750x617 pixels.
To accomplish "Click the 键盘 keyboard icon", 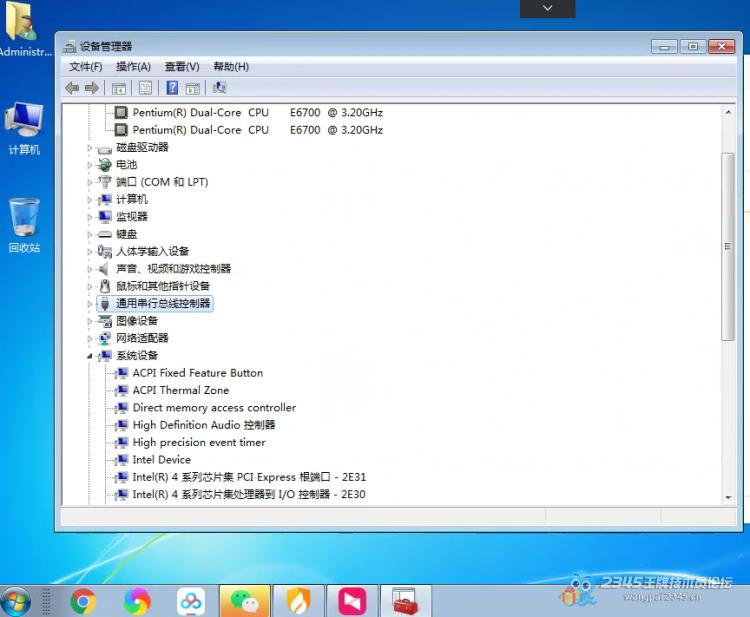I will point(105,234).
